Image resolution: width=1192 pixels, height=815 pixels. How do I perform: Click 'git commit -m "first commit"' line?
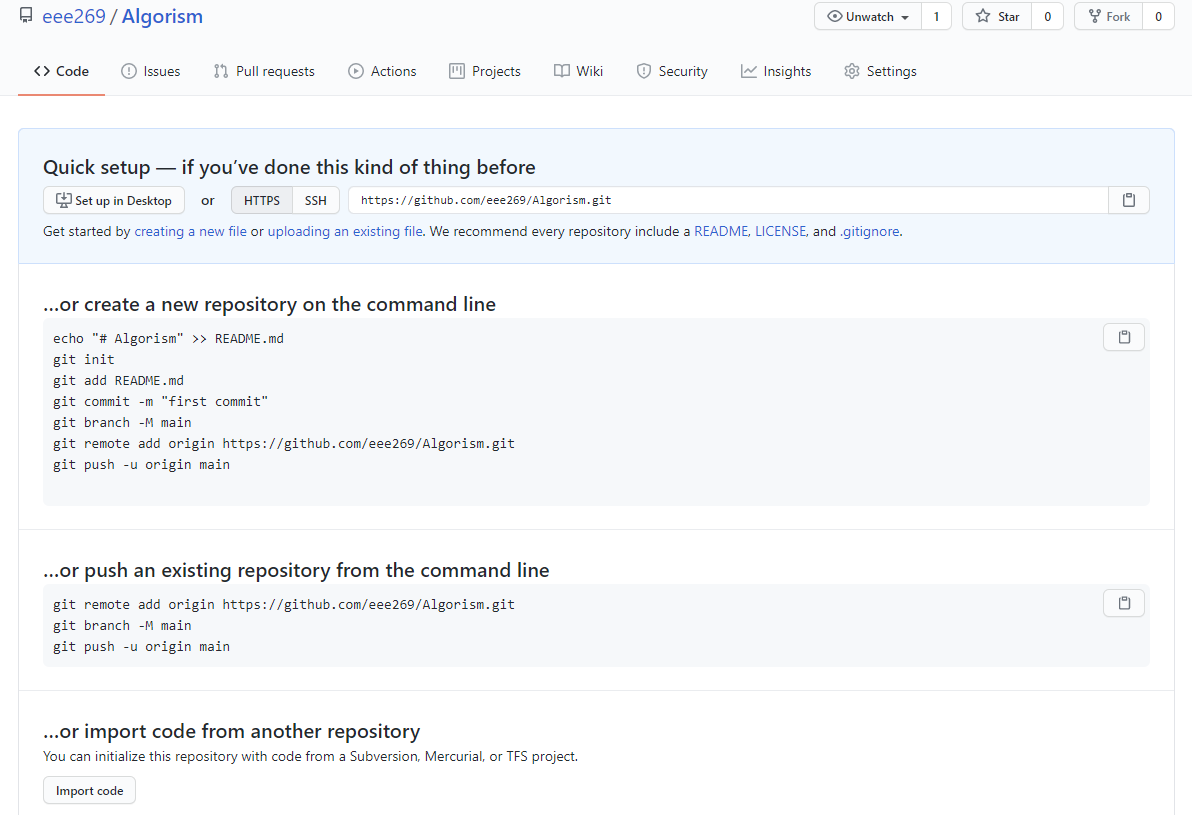coord(160,401)
